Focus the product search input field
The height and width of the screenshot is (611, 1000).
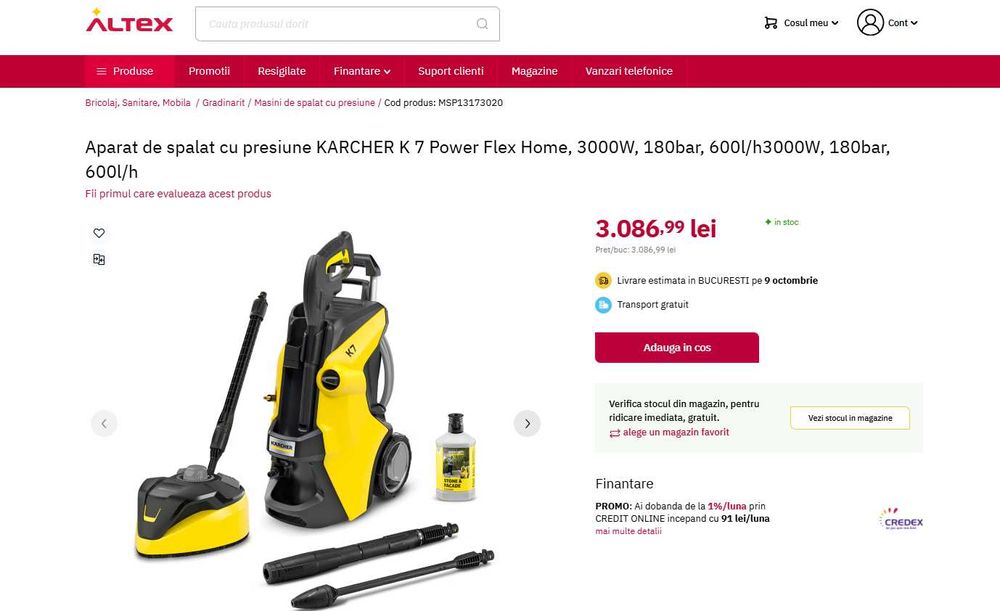point(348,24)
